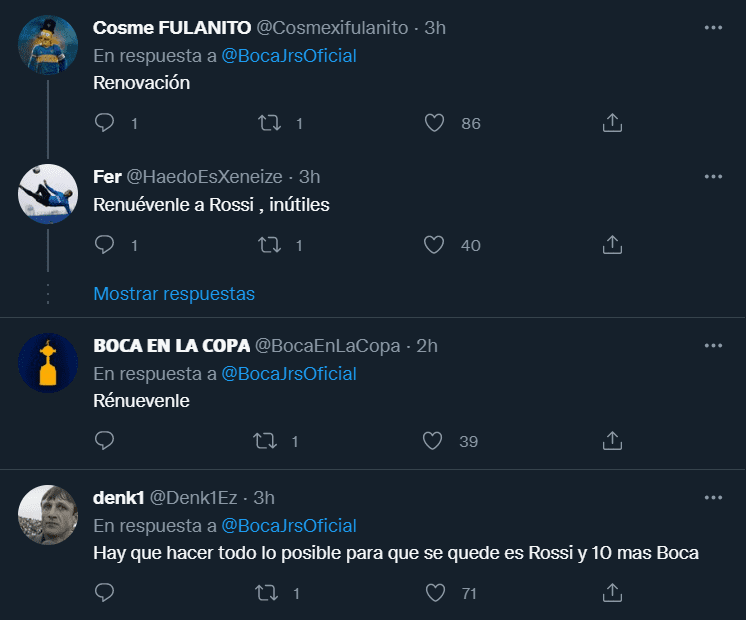
Task: Share Cosme FULANITO's tweet
Action: [613, 123]
